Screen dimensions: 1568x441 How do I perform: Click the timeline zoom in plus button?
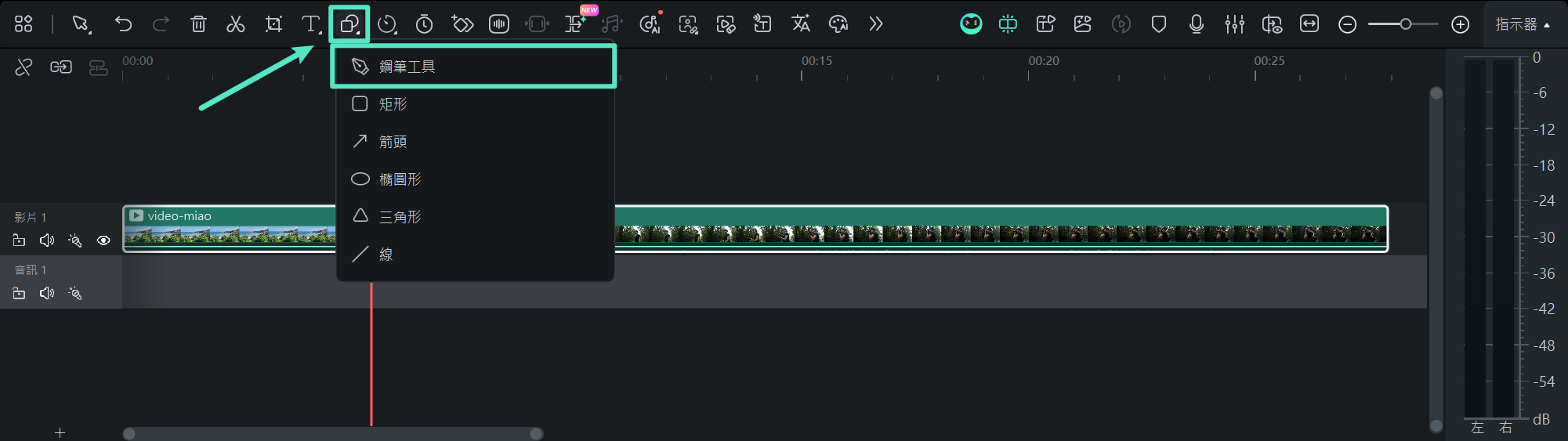pyautogui.click(x=1460, y=24)
